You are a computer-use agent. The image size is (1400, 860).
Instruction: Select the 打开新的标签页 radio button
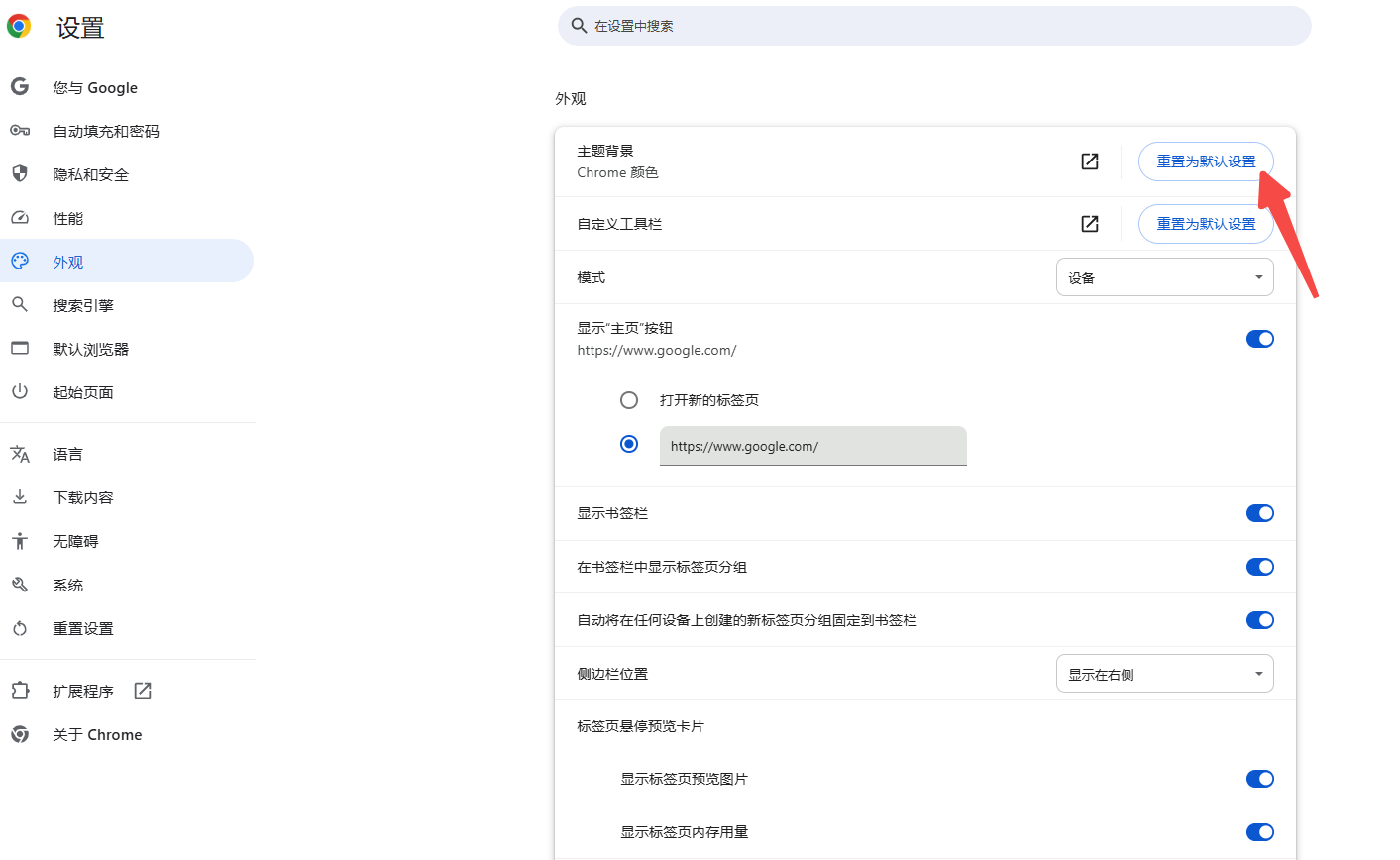click(x=629, y=400)
